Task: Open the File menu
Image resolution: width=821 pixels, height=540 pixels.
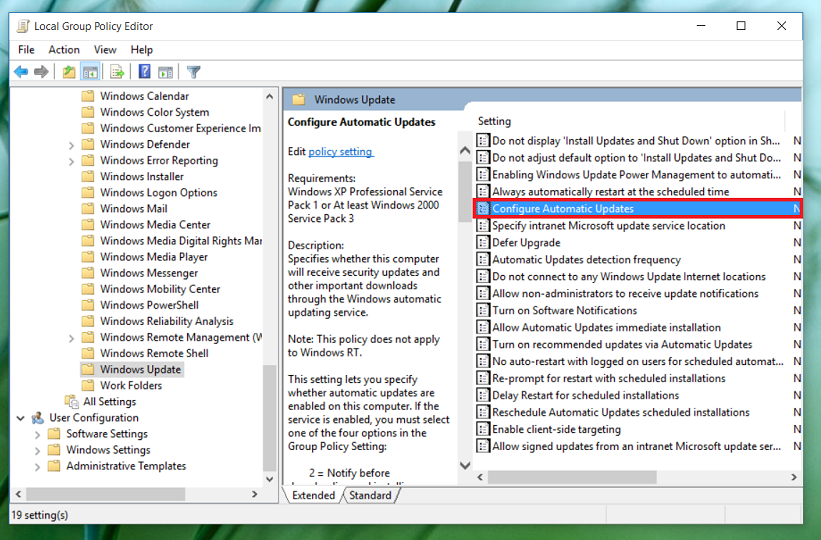Action: (26, 50)
